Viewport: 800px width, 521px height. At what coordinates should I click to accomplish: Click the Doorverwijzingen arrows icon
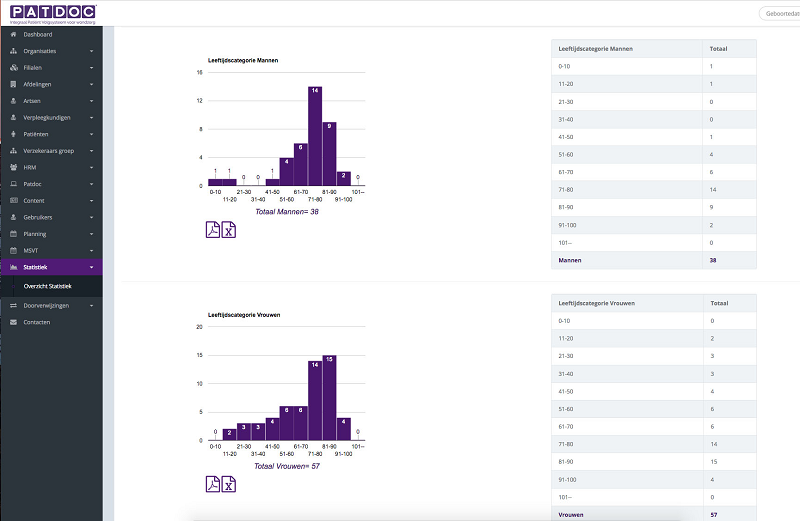tap(13, 306)
